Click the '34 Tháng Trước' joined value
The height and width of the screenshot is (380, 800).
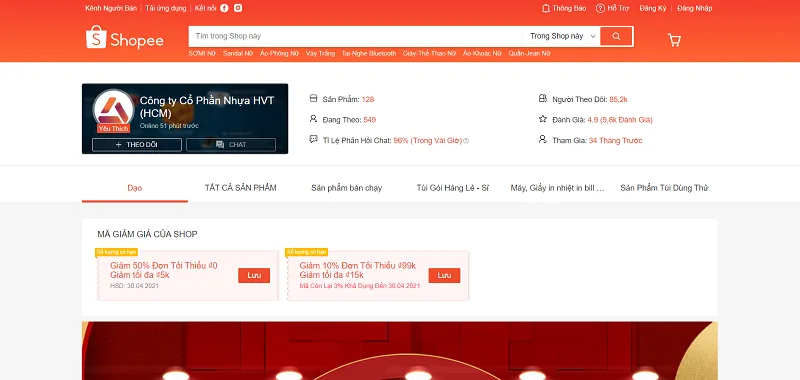pyautogui.click(x=615, y=140)
